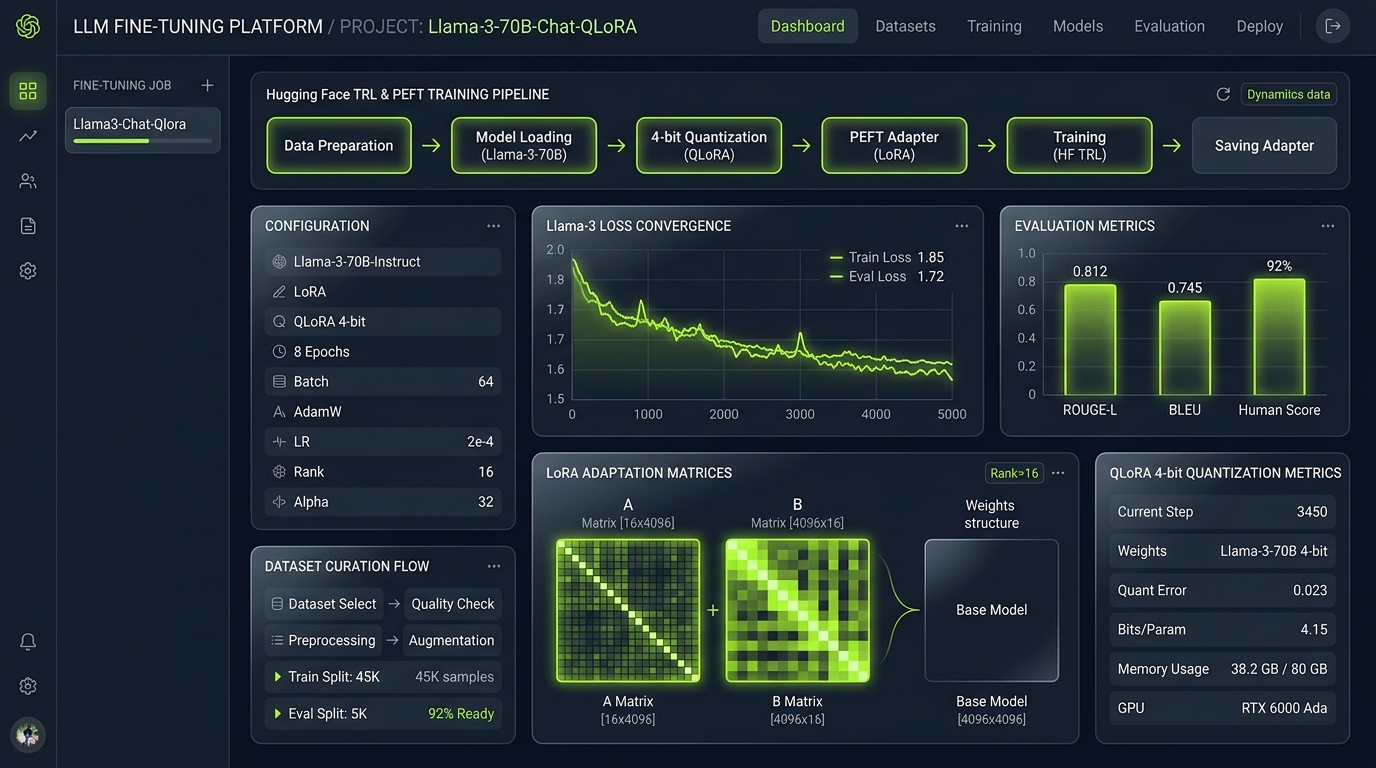Click the Memory Usage 38.2 GB / 80 GB value
The width and height of the screenshot is (1376, 768).
(1279, 669)
